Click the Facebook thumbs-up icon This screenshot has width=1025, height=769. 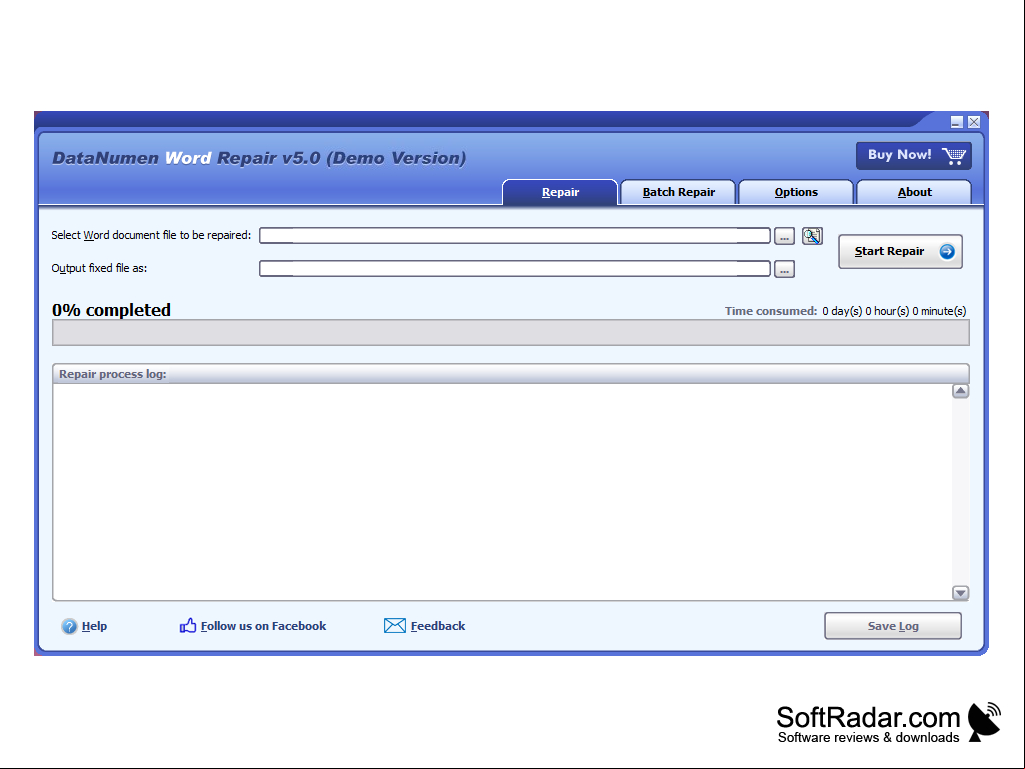tap(188, 626)
